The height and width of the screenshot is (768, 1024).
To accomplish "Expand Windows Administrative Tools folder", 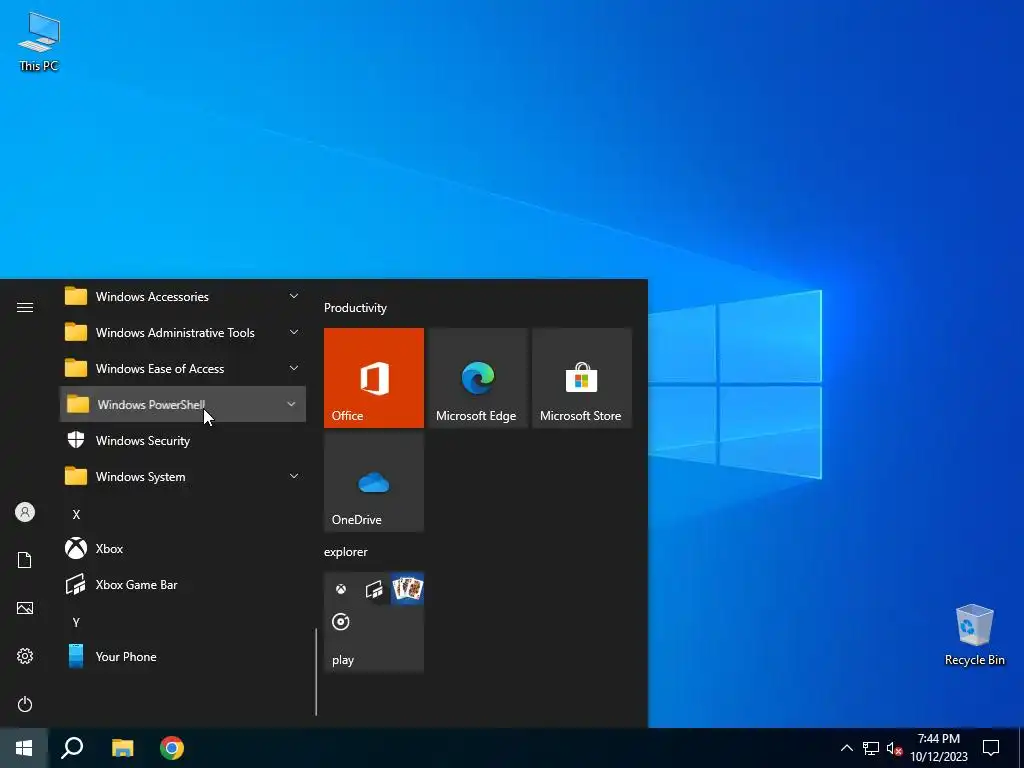I will (183, 332).
